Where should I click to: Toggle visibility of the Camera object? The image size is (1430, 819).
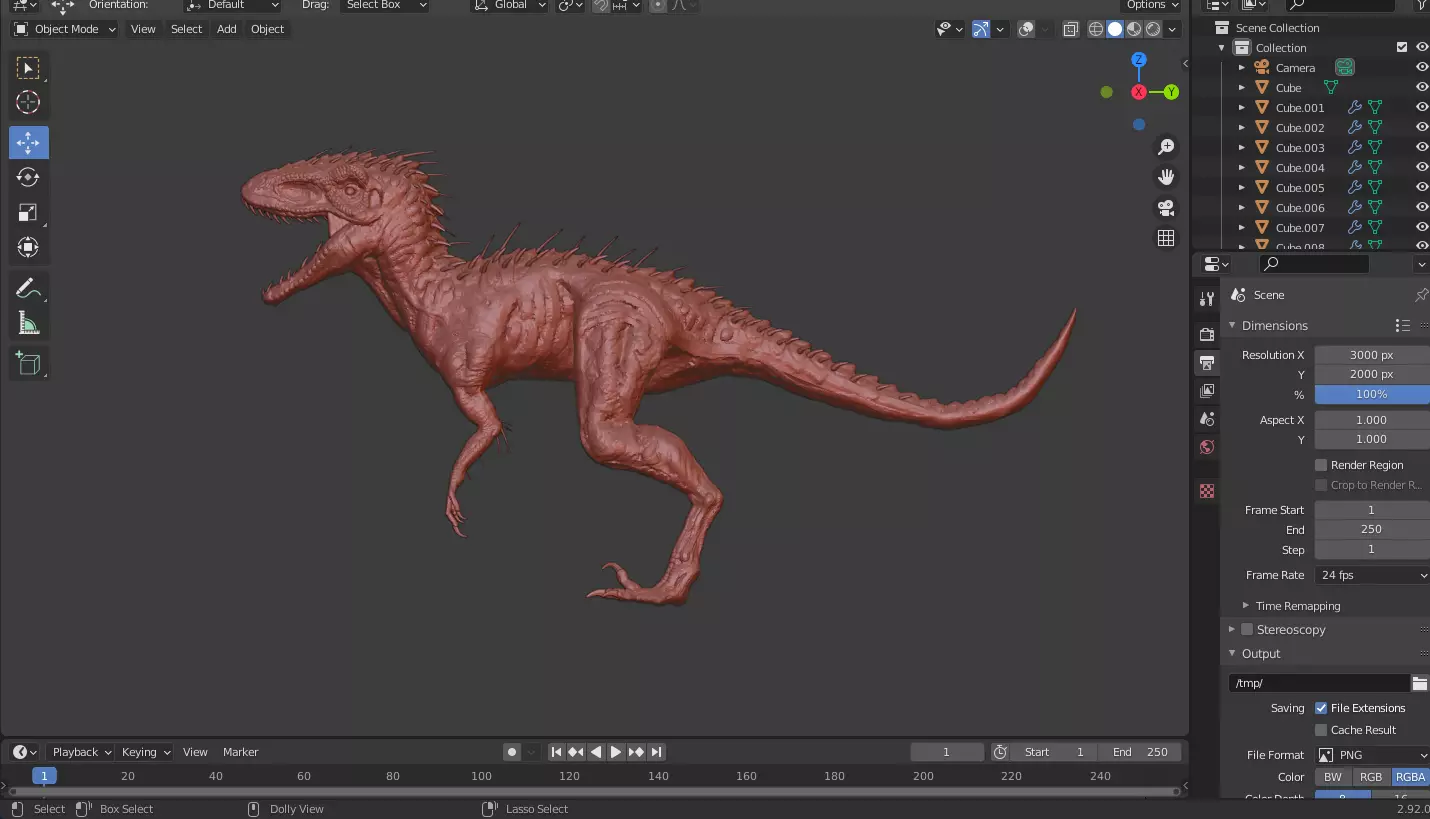click(1421, 68)
